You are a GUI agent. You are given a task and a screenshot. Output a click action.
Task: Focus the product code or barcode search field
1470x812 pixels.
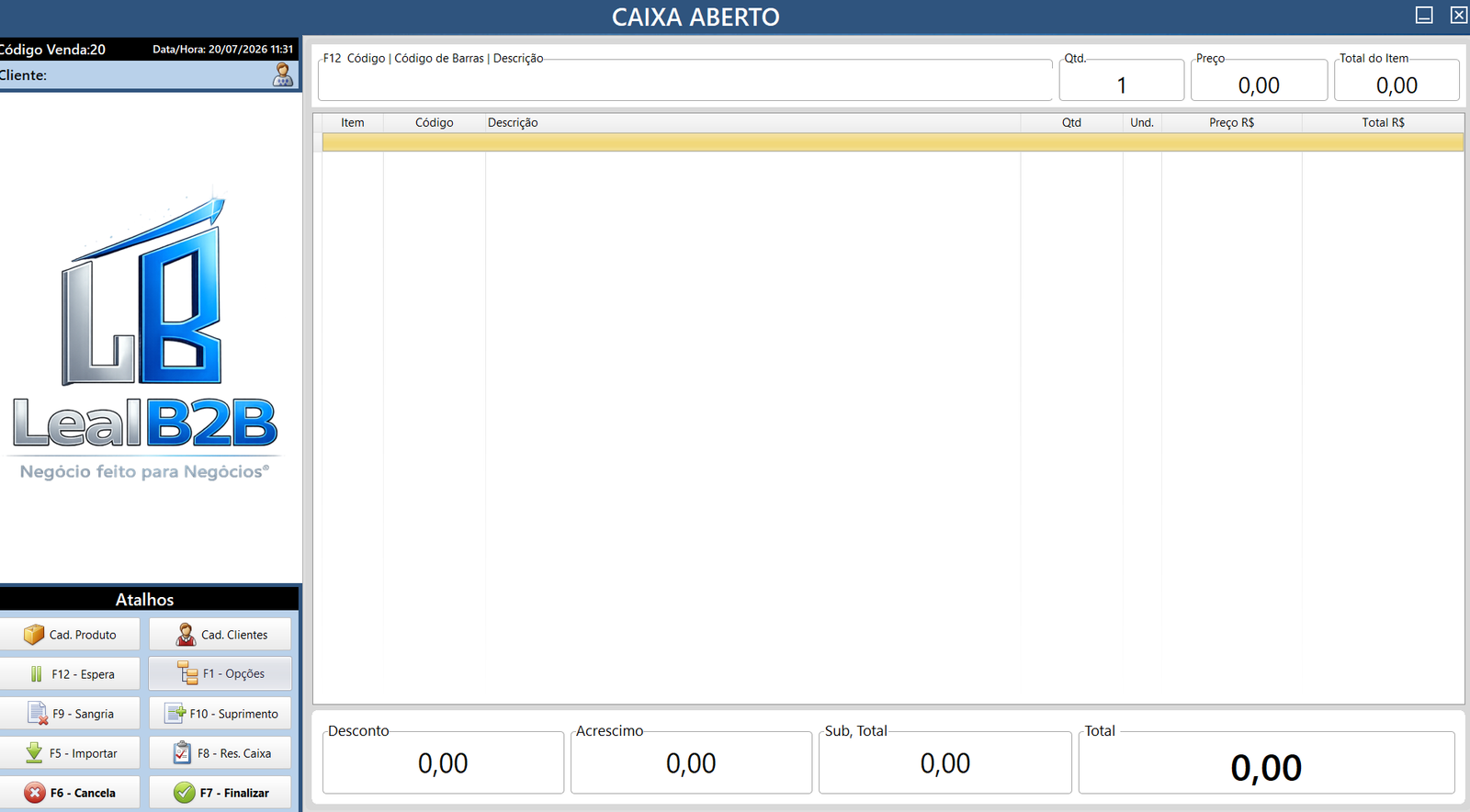685,83
